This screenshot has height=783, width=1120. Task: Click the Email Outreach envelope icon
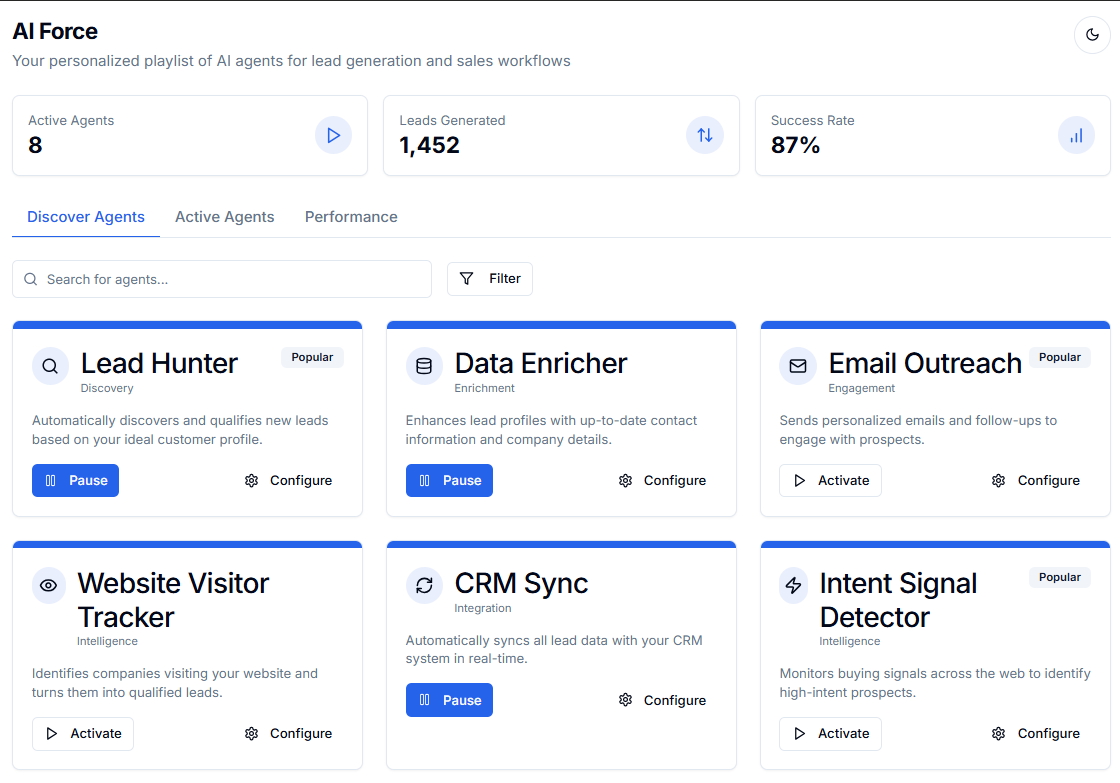797,366
